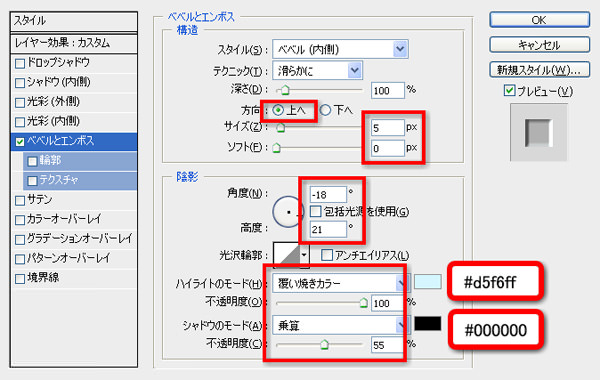Viewport: 600px width, 380px height.
Task: Open the gloss contour (光沢輪郭) thumbnail picker
Action: 291,255
